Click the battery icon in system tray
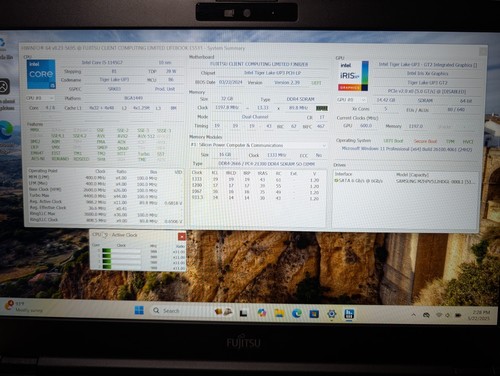The image size is (500, 376). [x=458, y=315]
